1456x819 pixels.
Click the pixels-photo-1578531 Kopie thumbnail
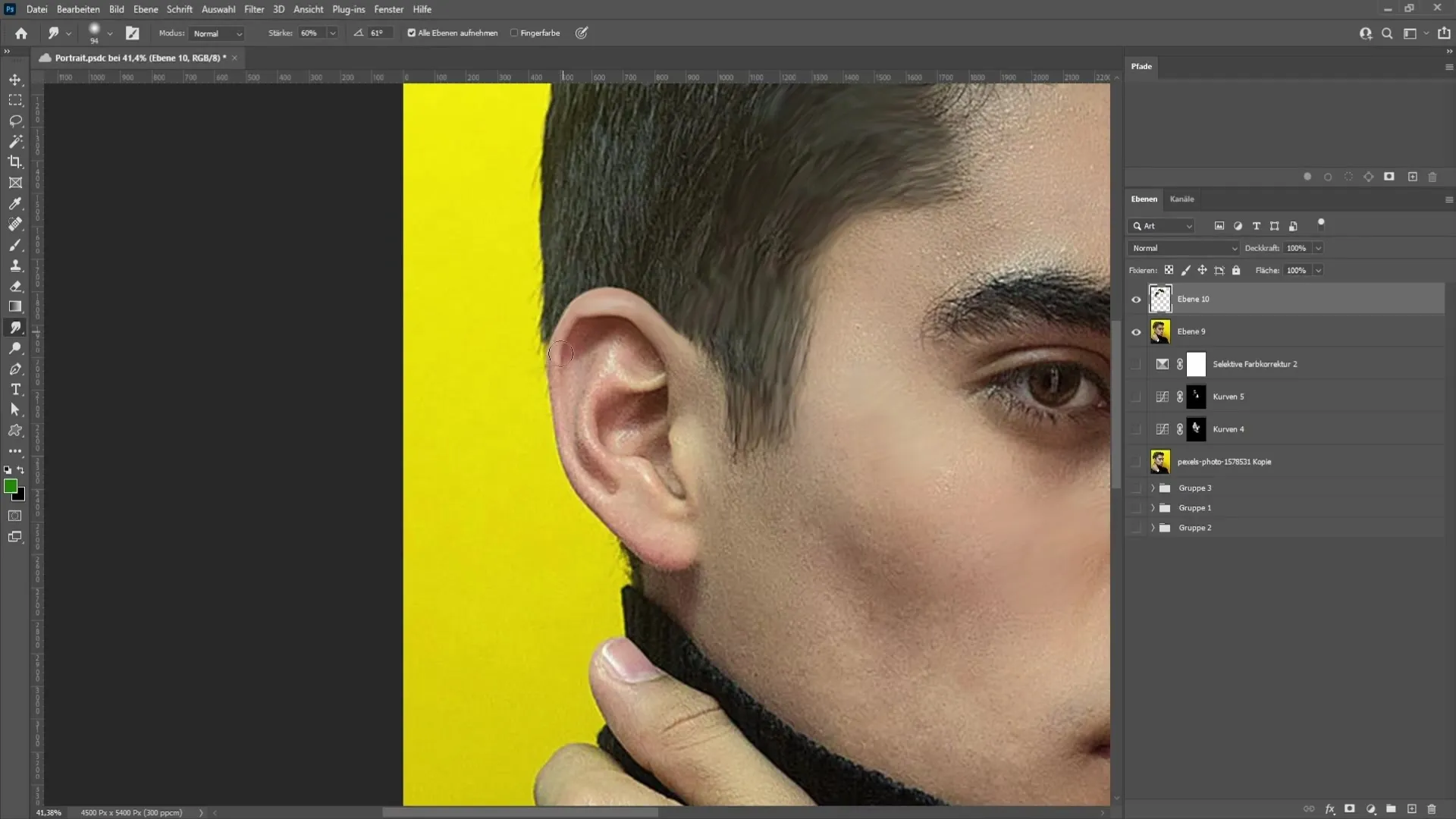click(1160, 461)
